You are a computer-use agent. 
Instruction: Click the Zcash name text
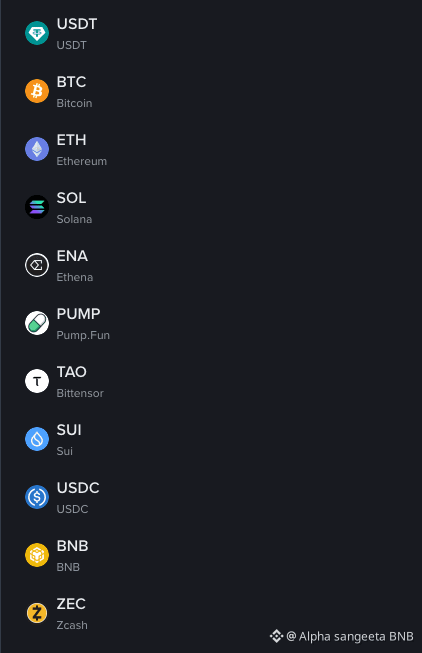click(72, 625)
